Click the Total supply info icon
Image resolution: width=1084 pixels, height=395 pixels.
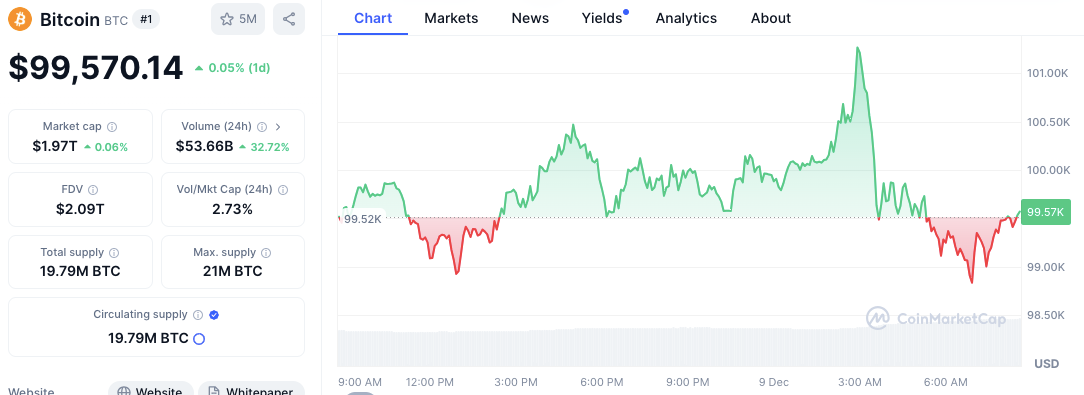[114, 252]
